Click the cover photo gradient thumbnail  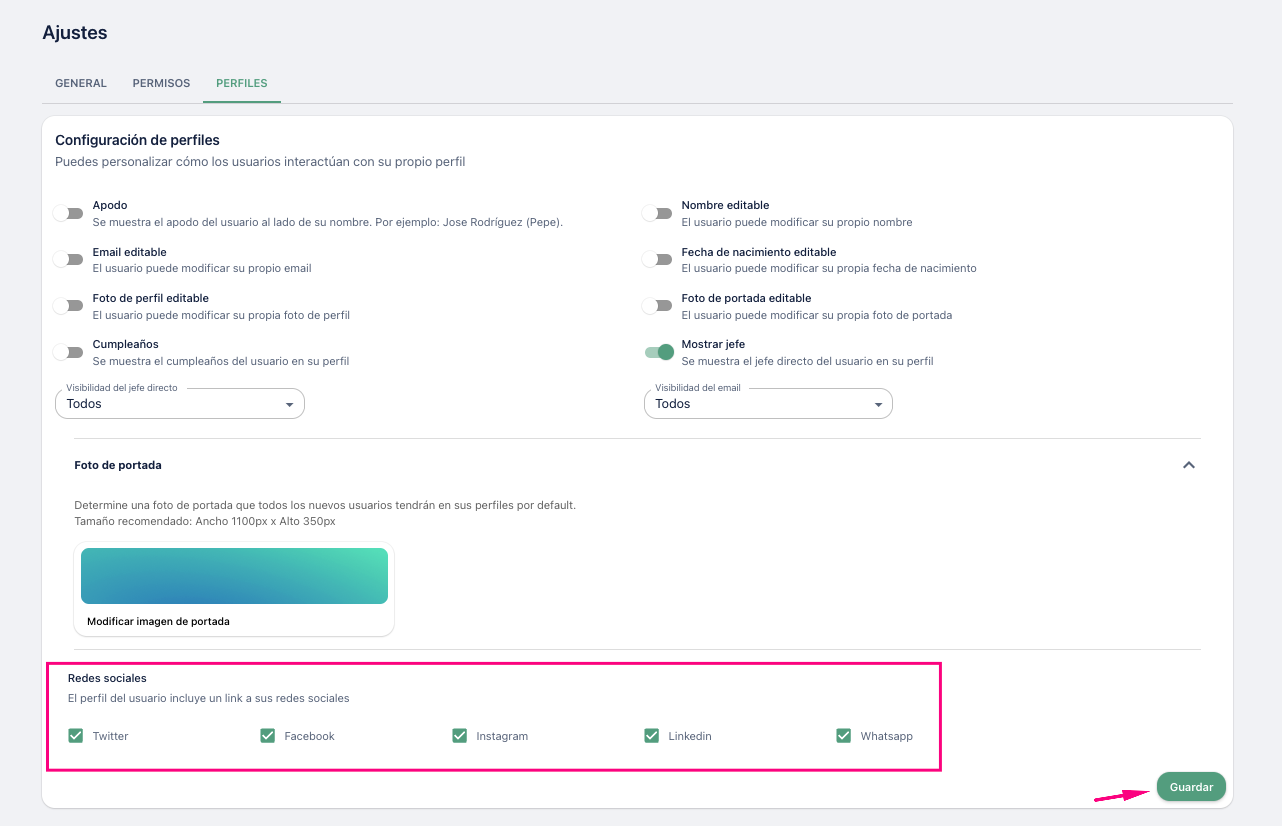point(234,576)
